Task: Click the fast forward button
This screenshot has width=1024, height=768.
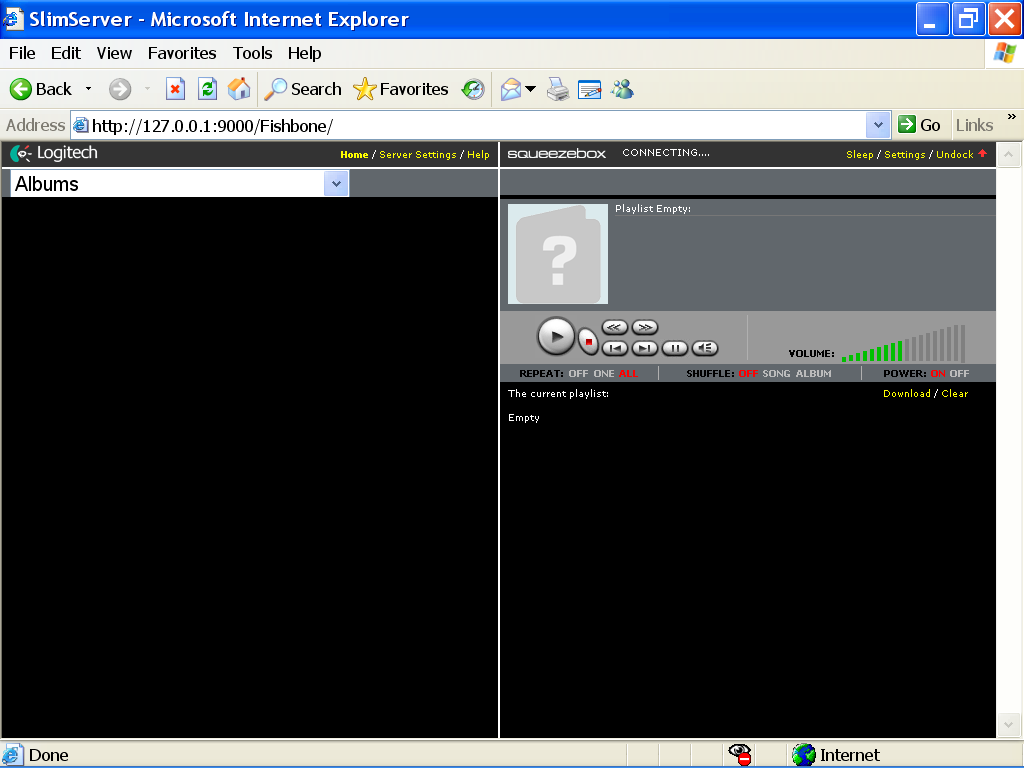Action: (x=645, y=327)
